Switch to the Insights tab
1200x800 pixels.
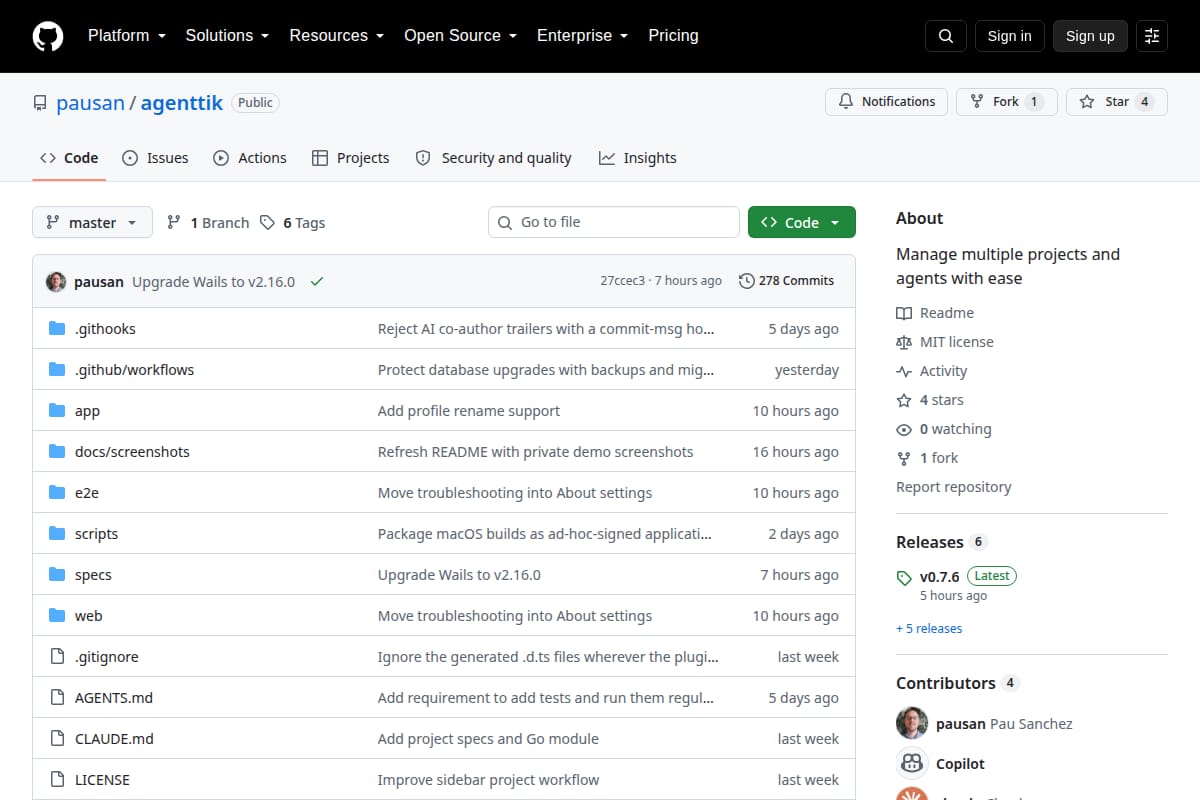(637, 158)
